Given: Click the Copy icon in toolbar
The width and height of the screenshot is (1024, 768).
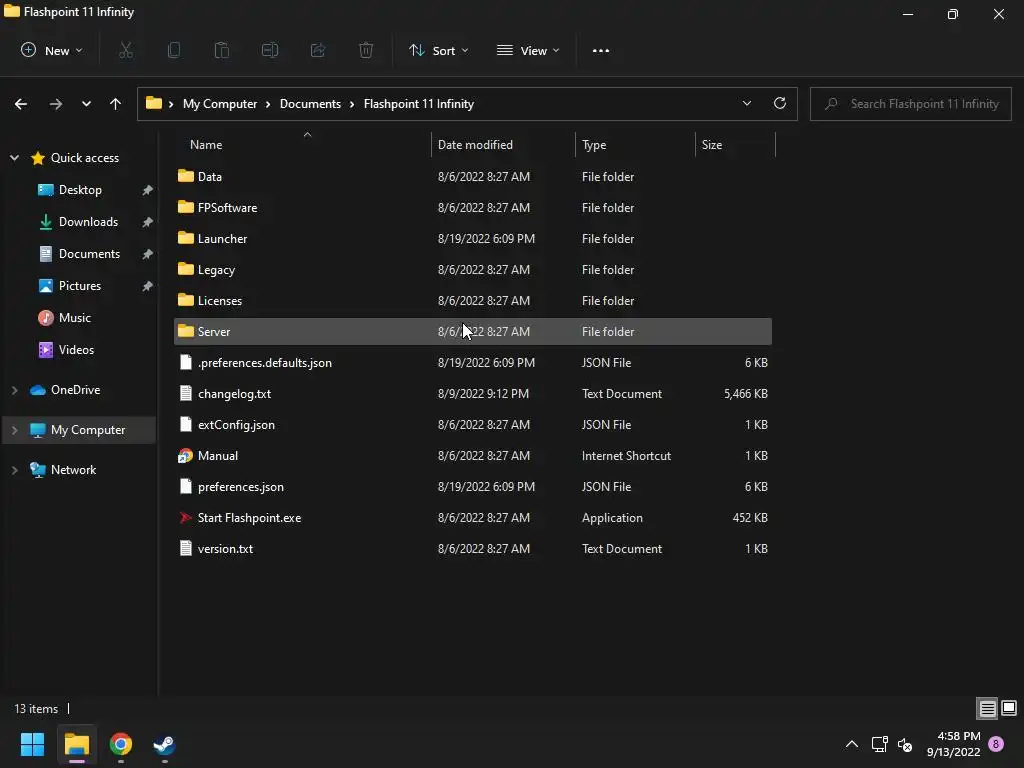Looking at the screenshot, I should pos(174,50).
